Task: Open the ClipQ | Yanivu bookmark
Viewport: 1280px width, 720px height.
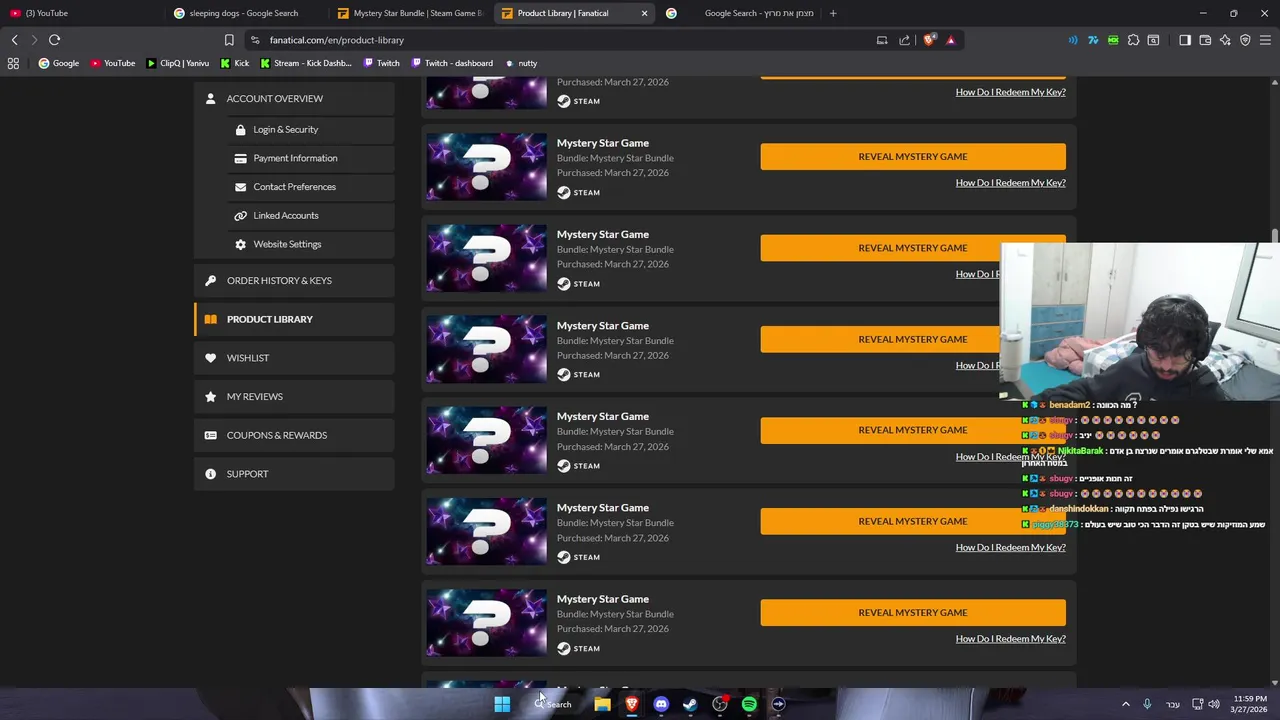Action: 178,63
